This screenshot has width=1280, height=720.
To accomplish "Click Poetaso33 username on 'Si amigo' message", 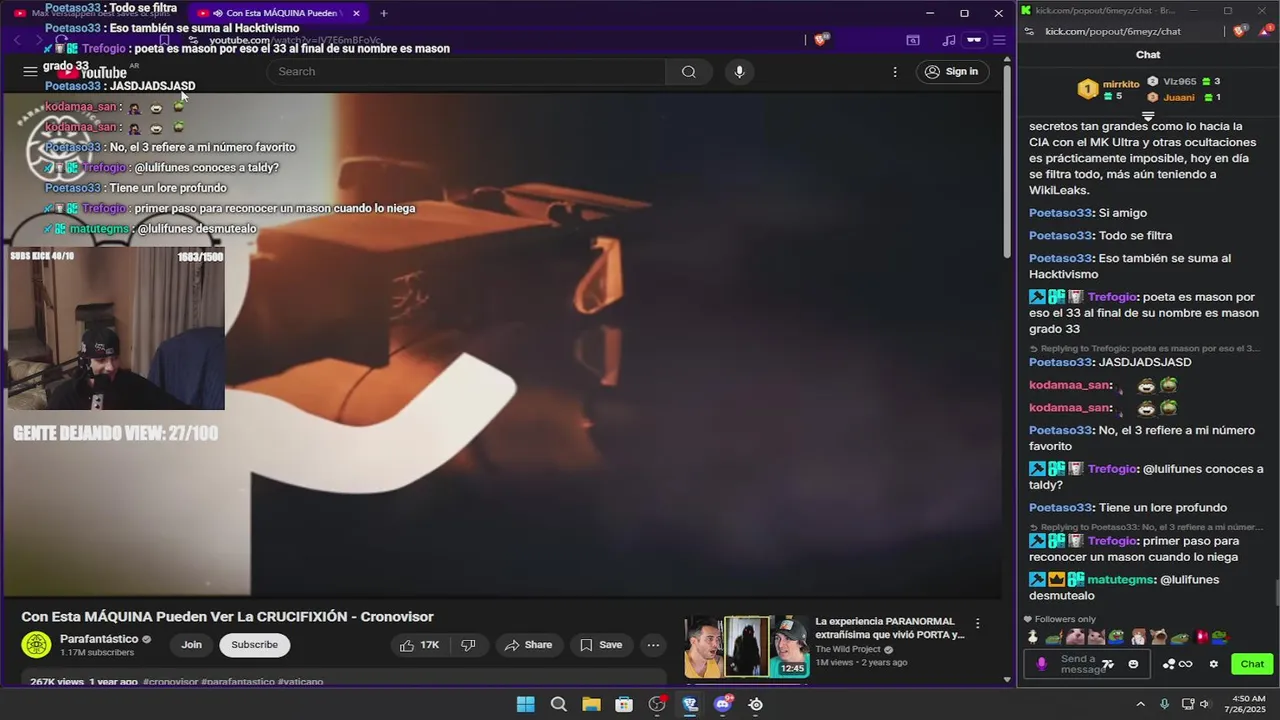I will pos(1060,213).
